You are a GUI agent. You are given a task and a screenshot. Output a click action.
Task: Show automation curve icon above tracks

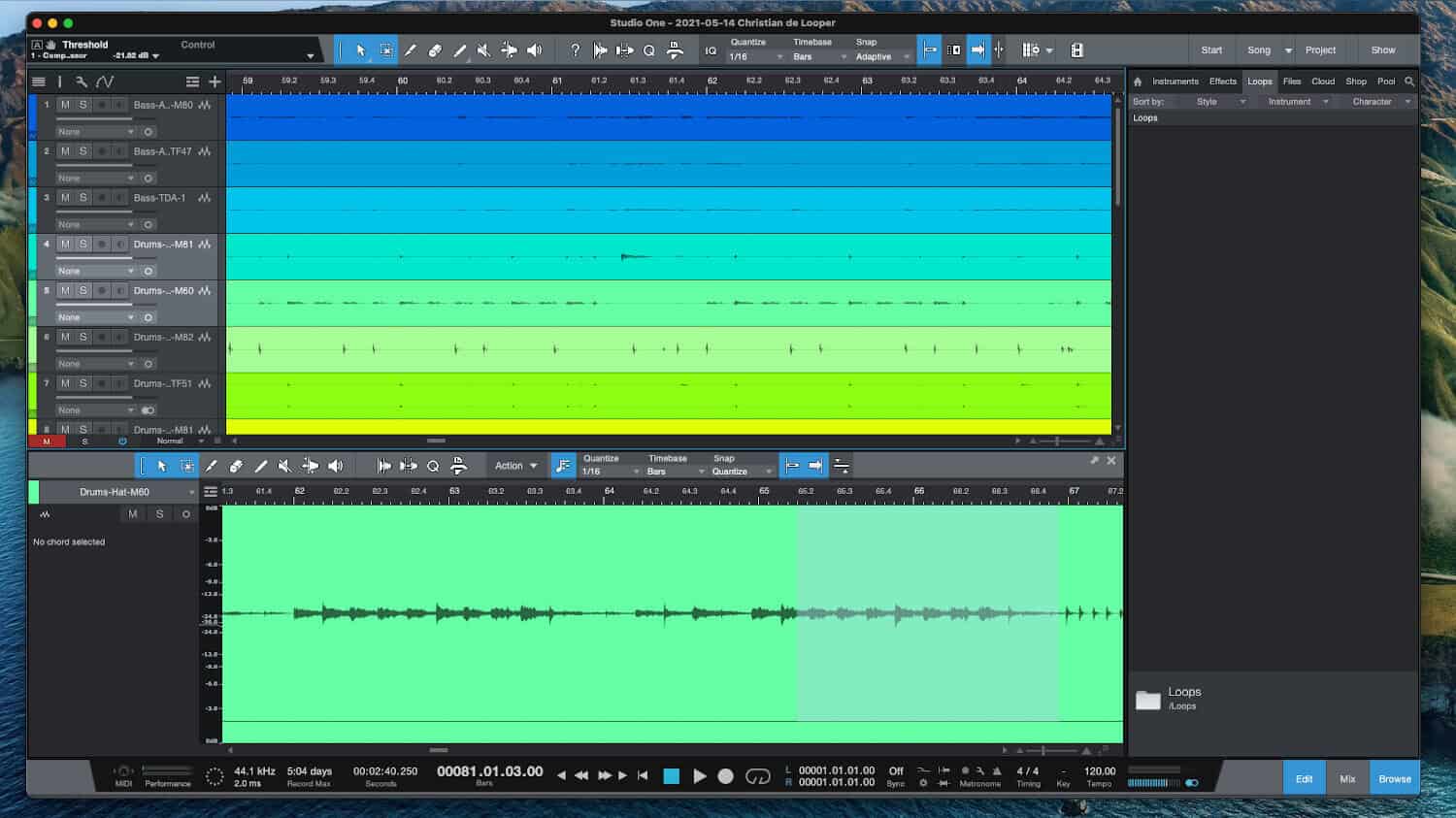pos(105,82)
